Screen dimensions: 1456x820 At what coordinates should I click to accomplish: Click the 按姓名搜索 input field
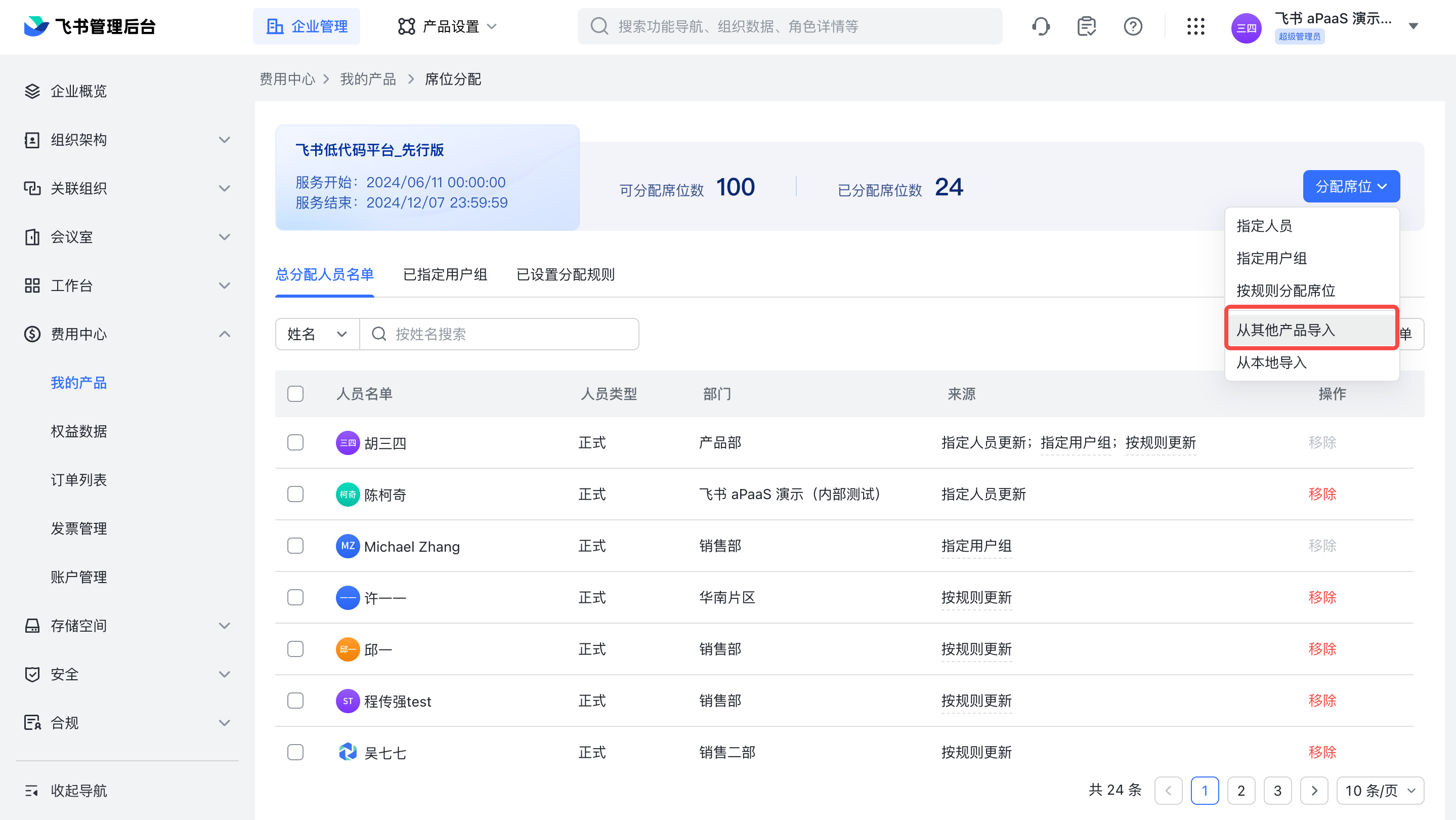tap(499, 334)
